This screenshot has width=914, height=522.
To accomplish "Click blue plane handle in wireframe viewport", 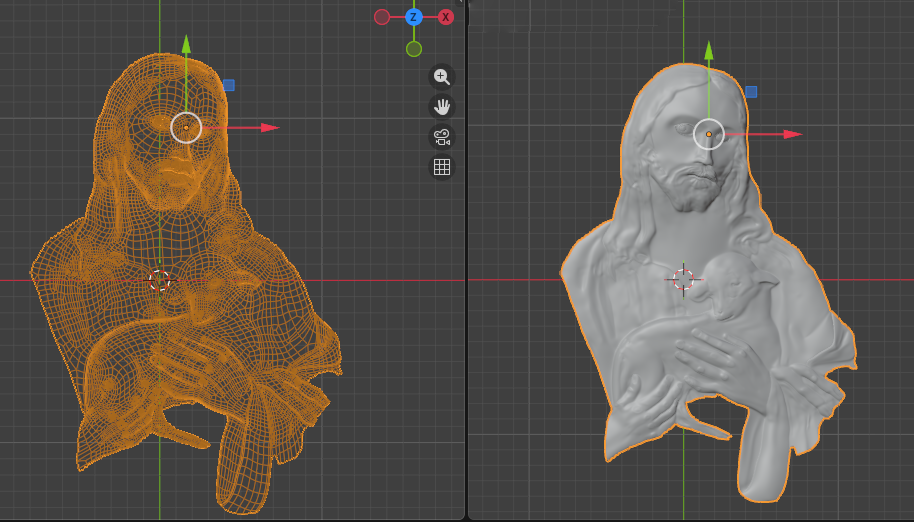I will pos(229,86).
